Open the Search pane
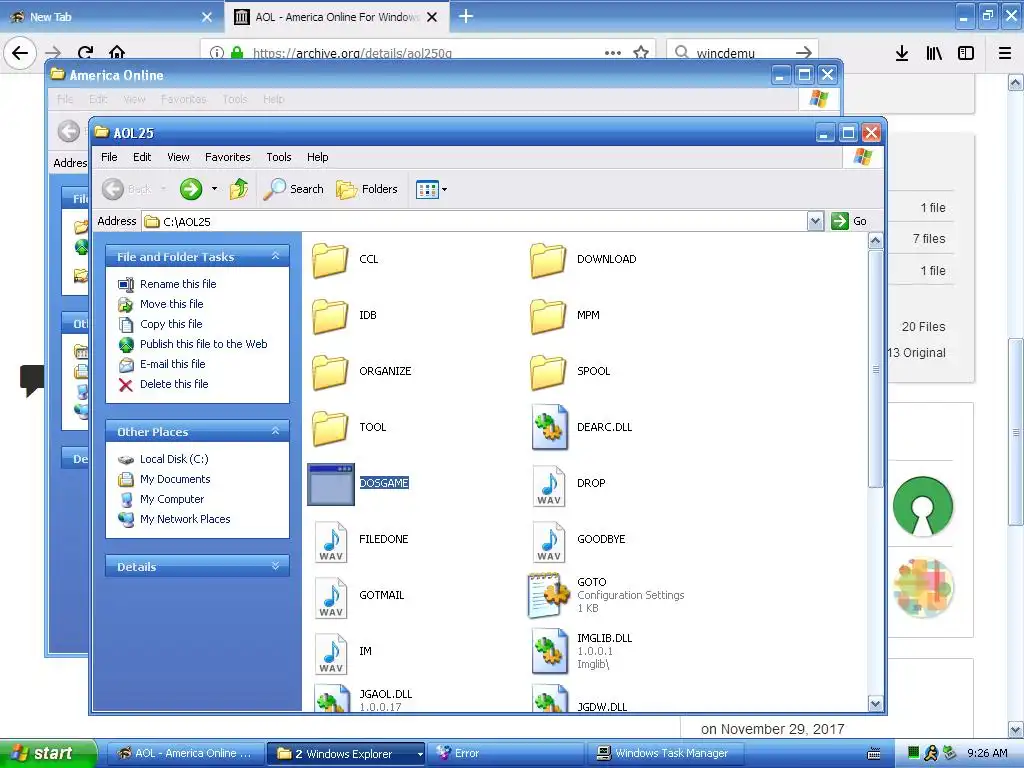This screenshot has width=1024, height=768. tap(293, 189)
